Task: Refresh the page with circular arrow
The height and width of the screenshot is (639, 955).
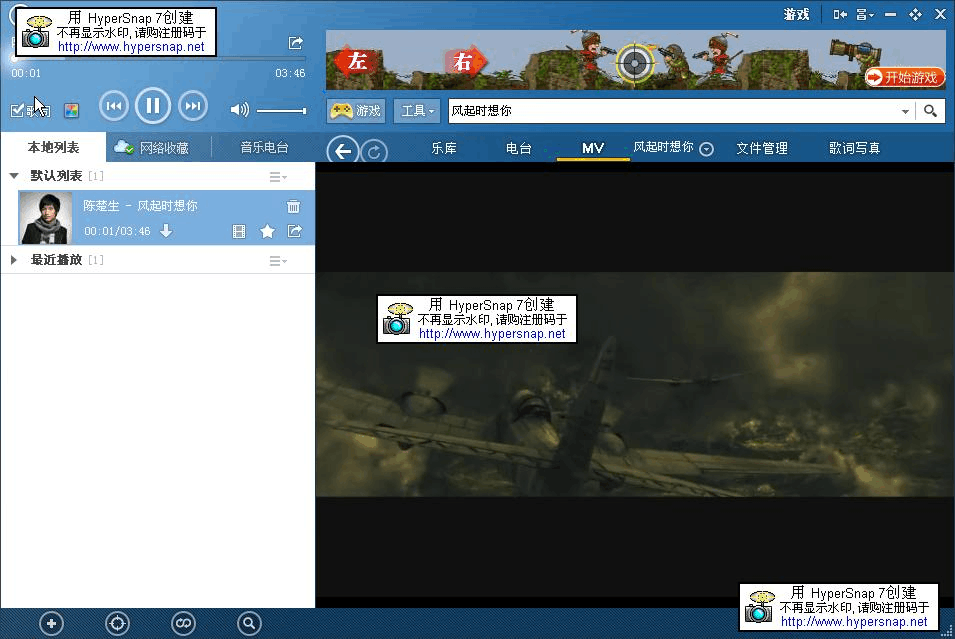Action: 374,151
